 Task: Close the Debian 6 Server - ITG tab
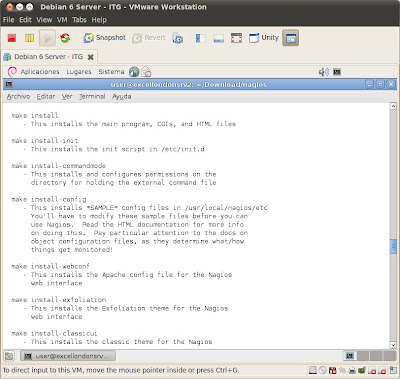click(90, 57)
